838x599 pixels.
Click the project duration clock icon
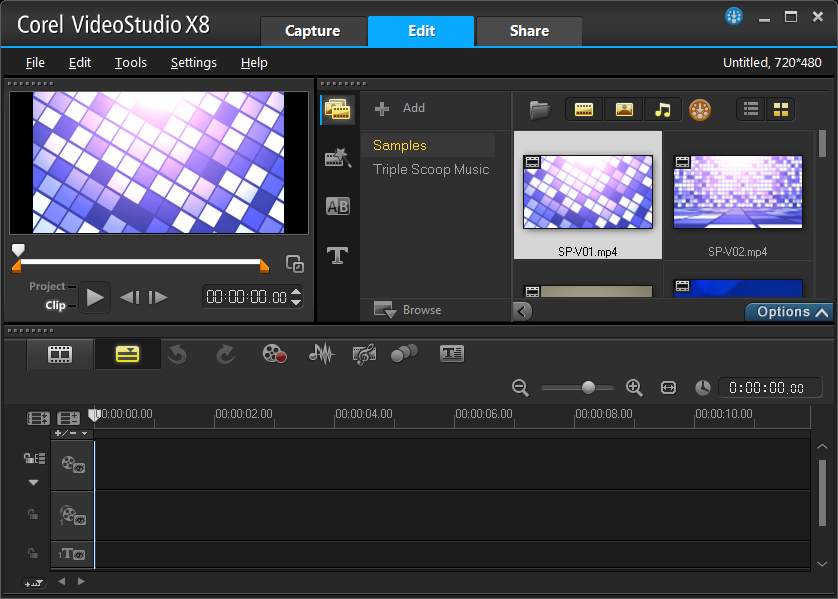[703, 388]
